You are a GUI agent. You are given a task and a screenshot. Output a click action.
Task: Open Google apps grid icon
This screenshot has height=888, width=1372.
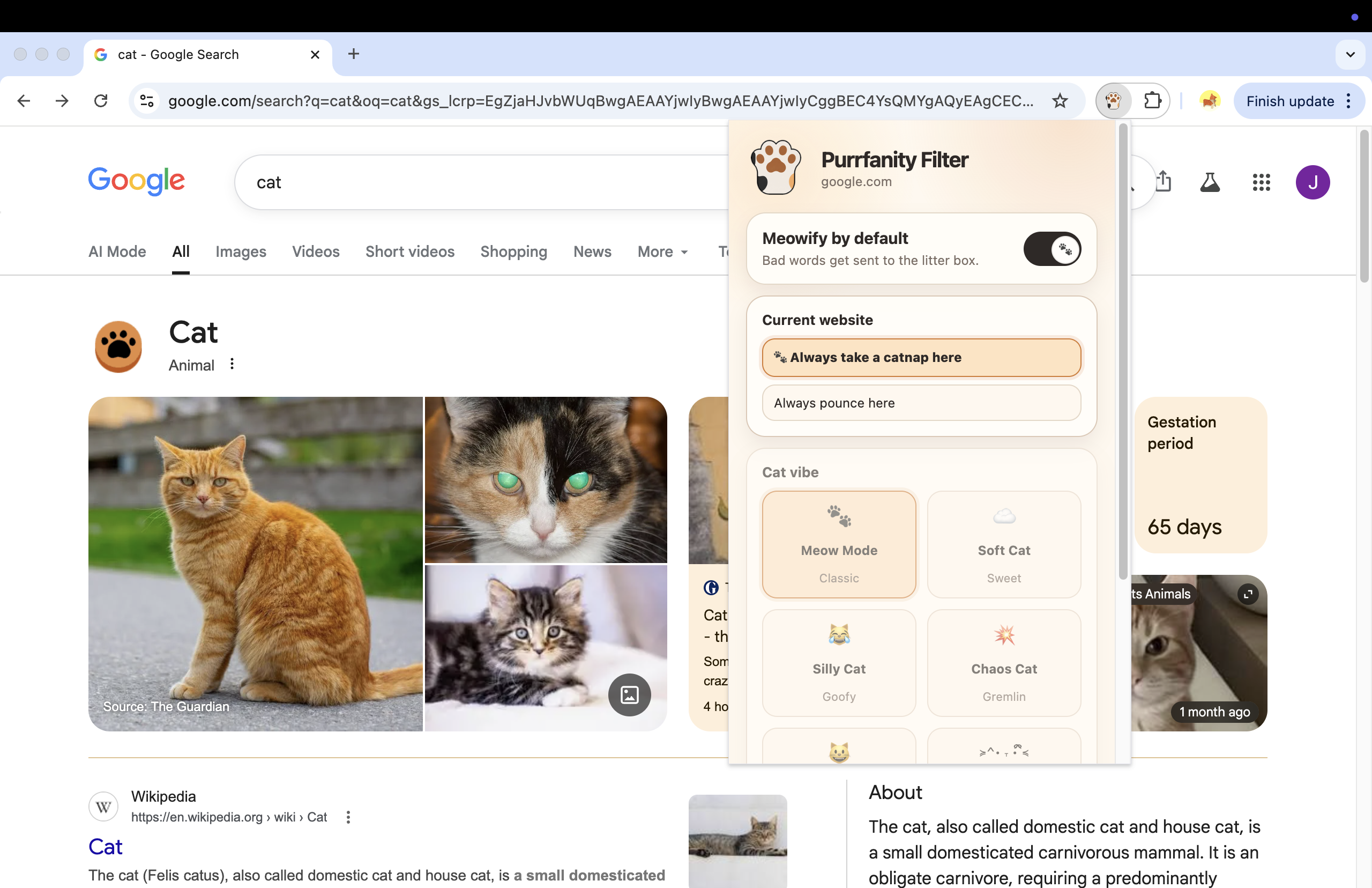pyautogui.click(x=1261, y=182)
